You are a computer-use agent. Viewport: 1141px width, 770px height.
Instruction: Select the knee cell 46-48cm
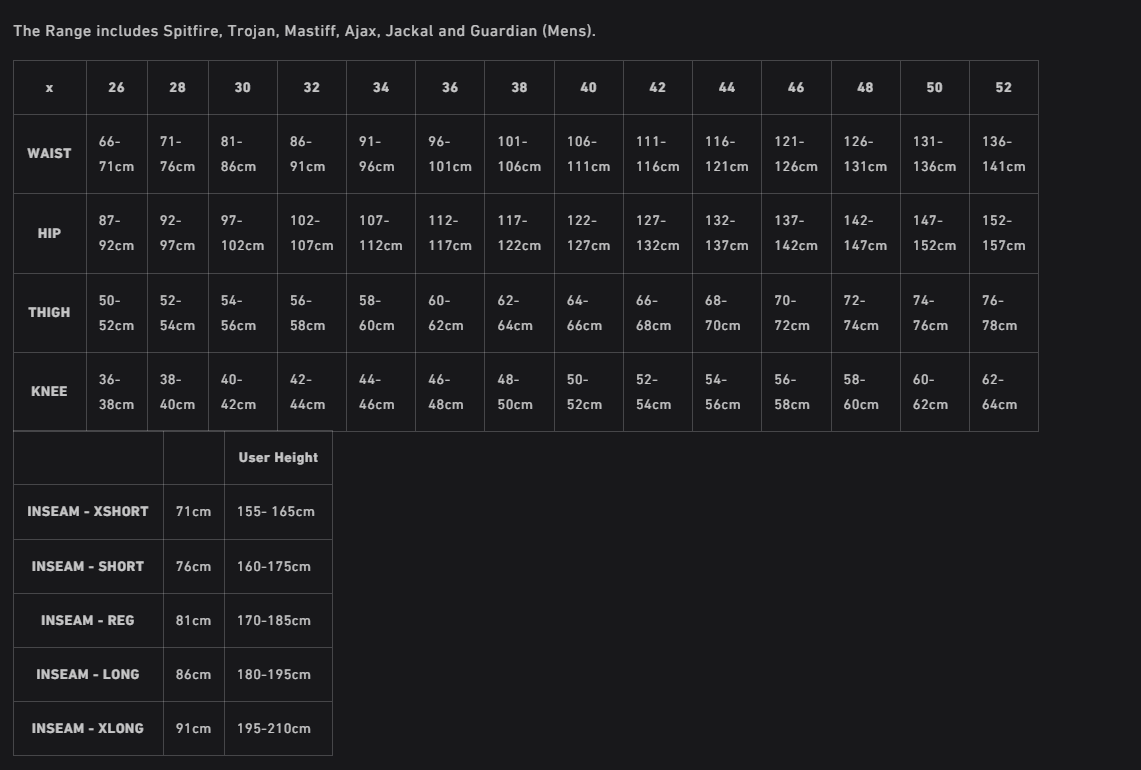tap(450, 392)
